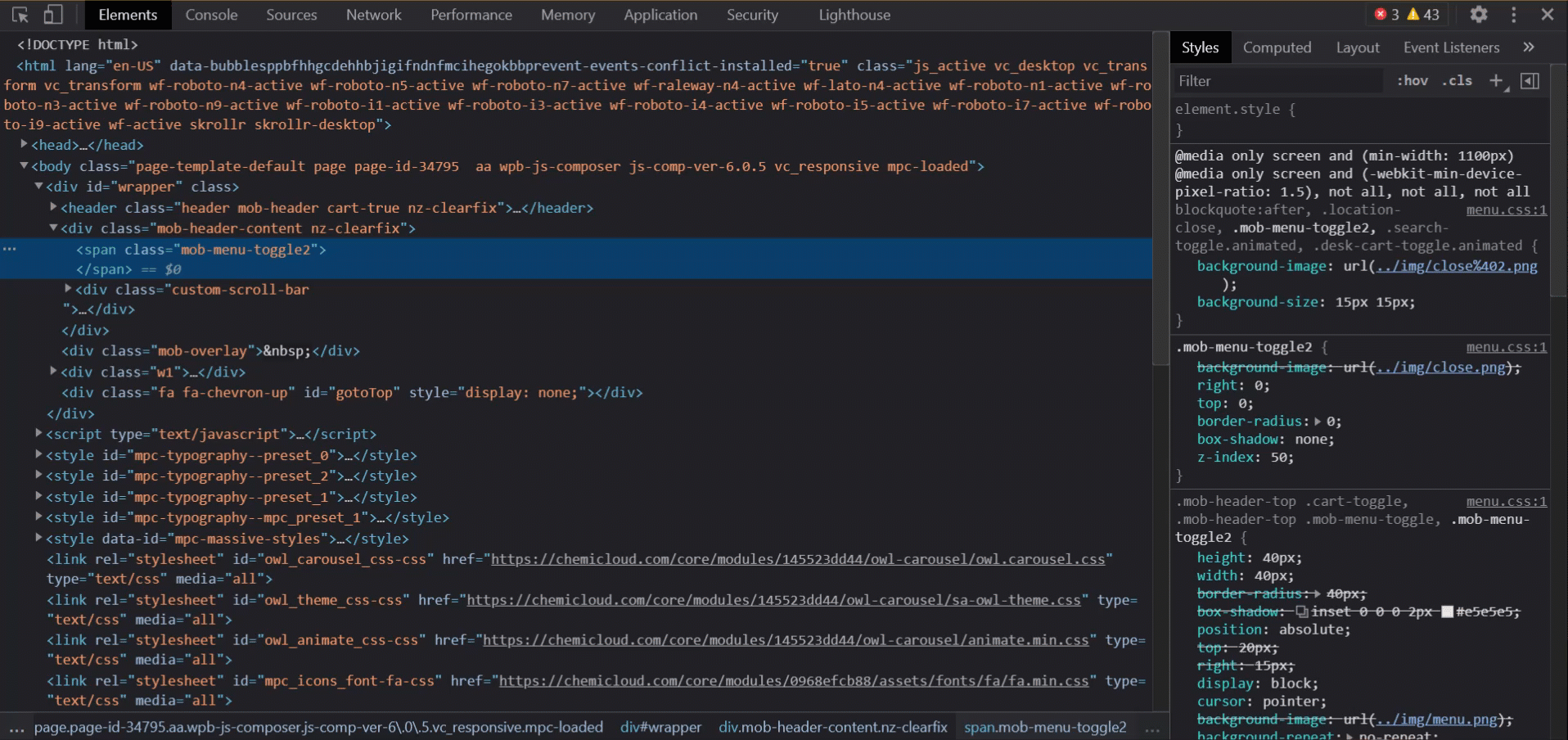Viewport: 1568px width, 740px height.
Task: Toggle the device toolbar icon
Action: [x=53, y=15]
